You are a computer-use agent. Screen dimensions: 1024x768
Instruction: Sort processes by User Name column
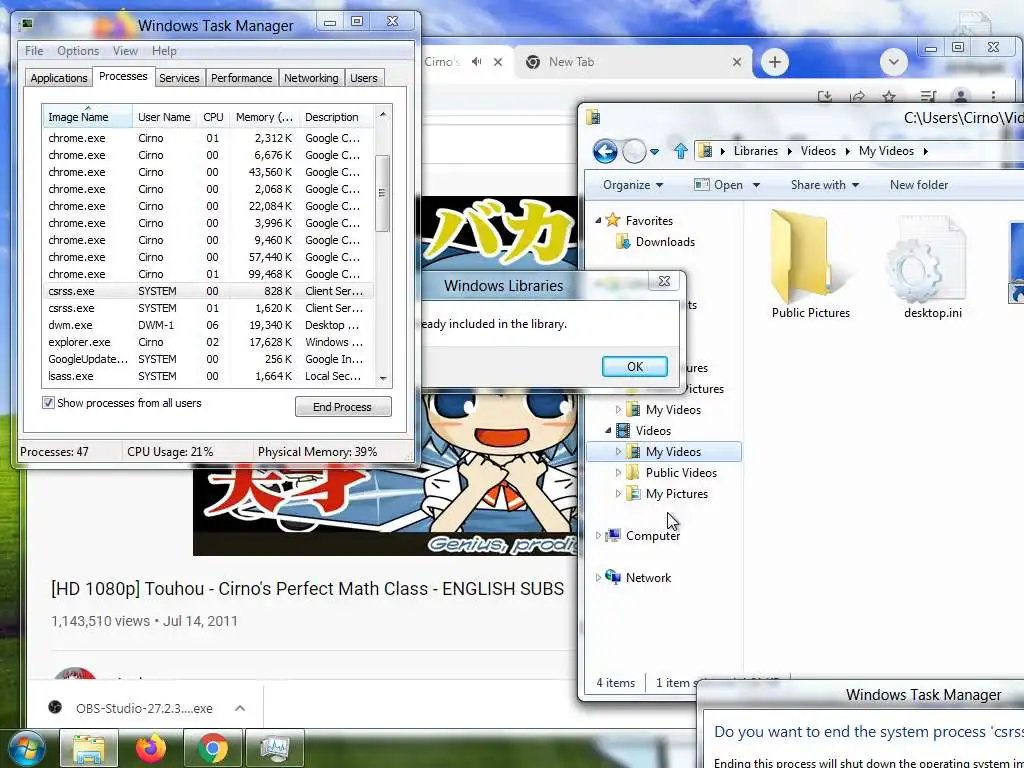[x=164, y=117]
